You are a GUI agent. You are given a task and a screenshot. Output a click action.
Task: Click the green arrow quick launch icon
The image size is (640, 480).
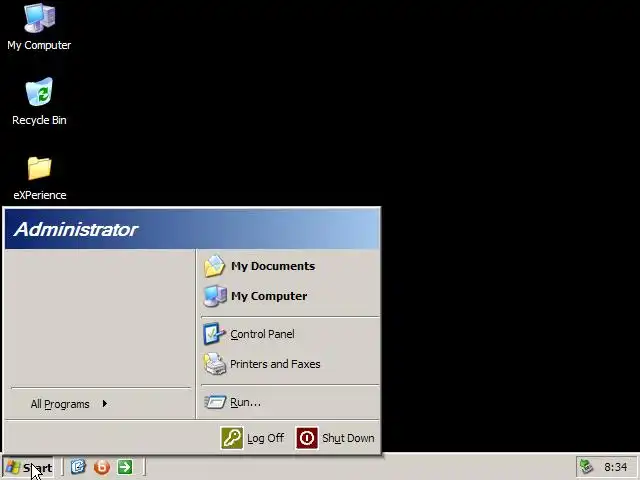click(125, 467)
